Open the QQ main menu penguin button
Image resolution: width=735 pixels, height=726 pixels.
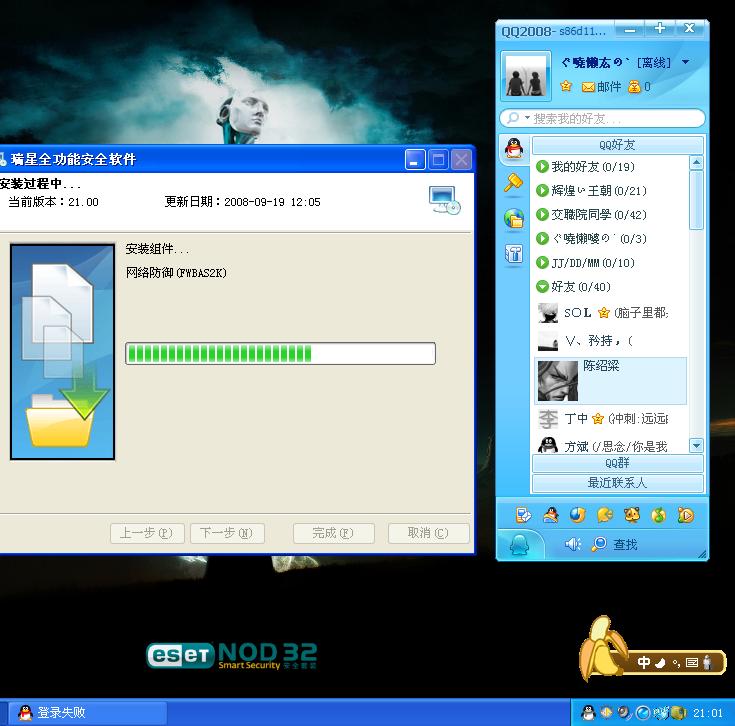(x=519, y=545)
